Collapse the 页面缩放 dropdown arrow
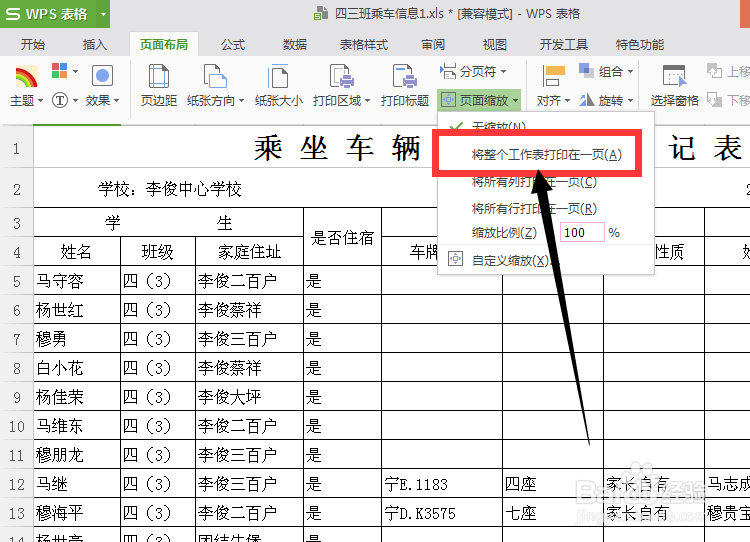750x542 pixels. coord(515,100)
